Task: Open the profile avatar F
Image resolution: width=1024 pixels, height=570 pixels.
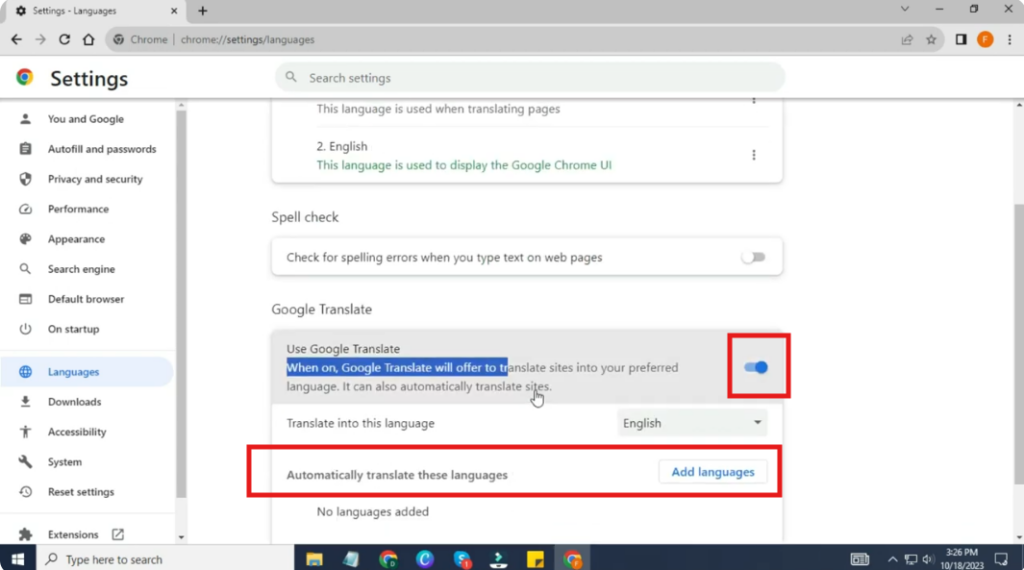Action: tap(985, 40)
